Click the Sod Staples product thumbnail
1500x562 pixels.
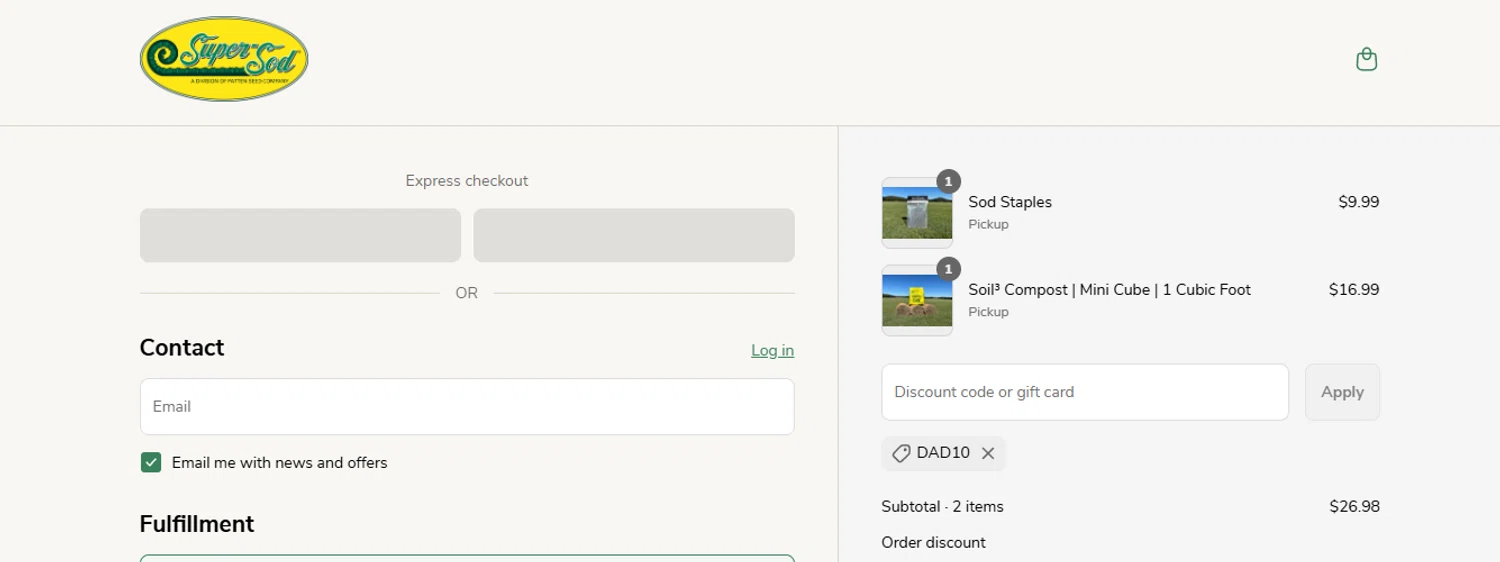(x=917, y=213)
